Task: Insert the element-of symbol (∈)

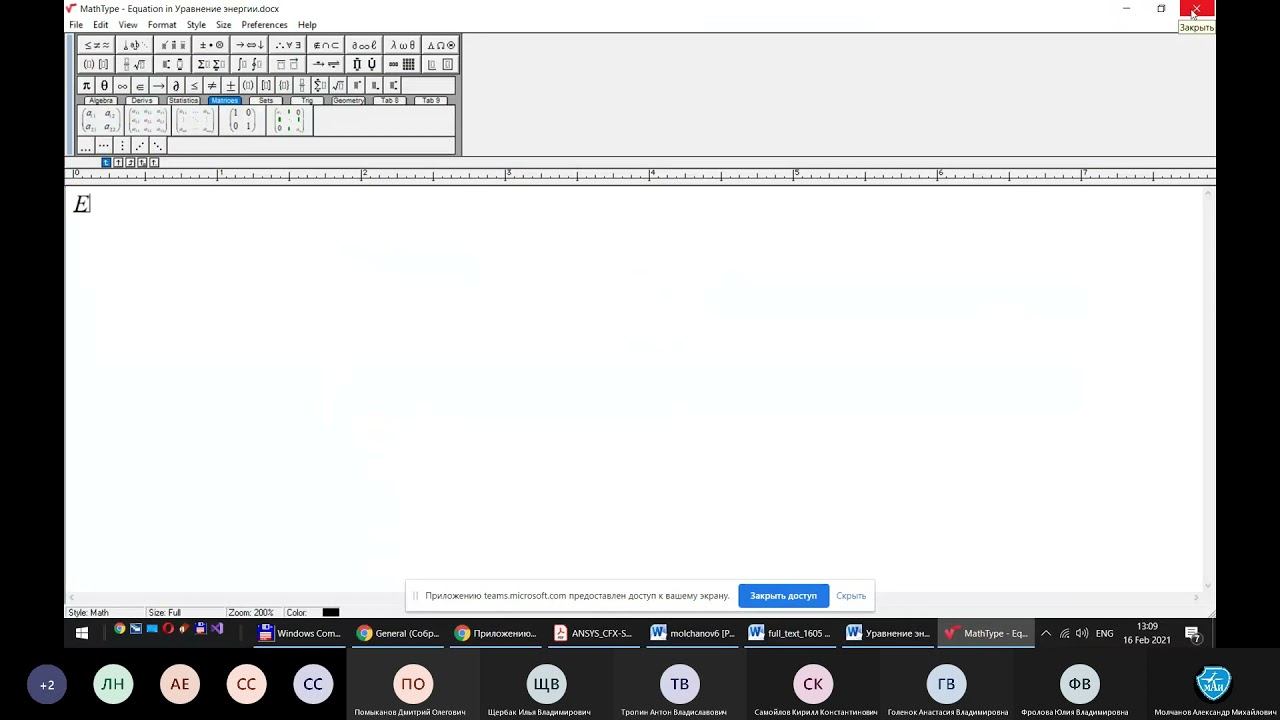Action: 140,86
